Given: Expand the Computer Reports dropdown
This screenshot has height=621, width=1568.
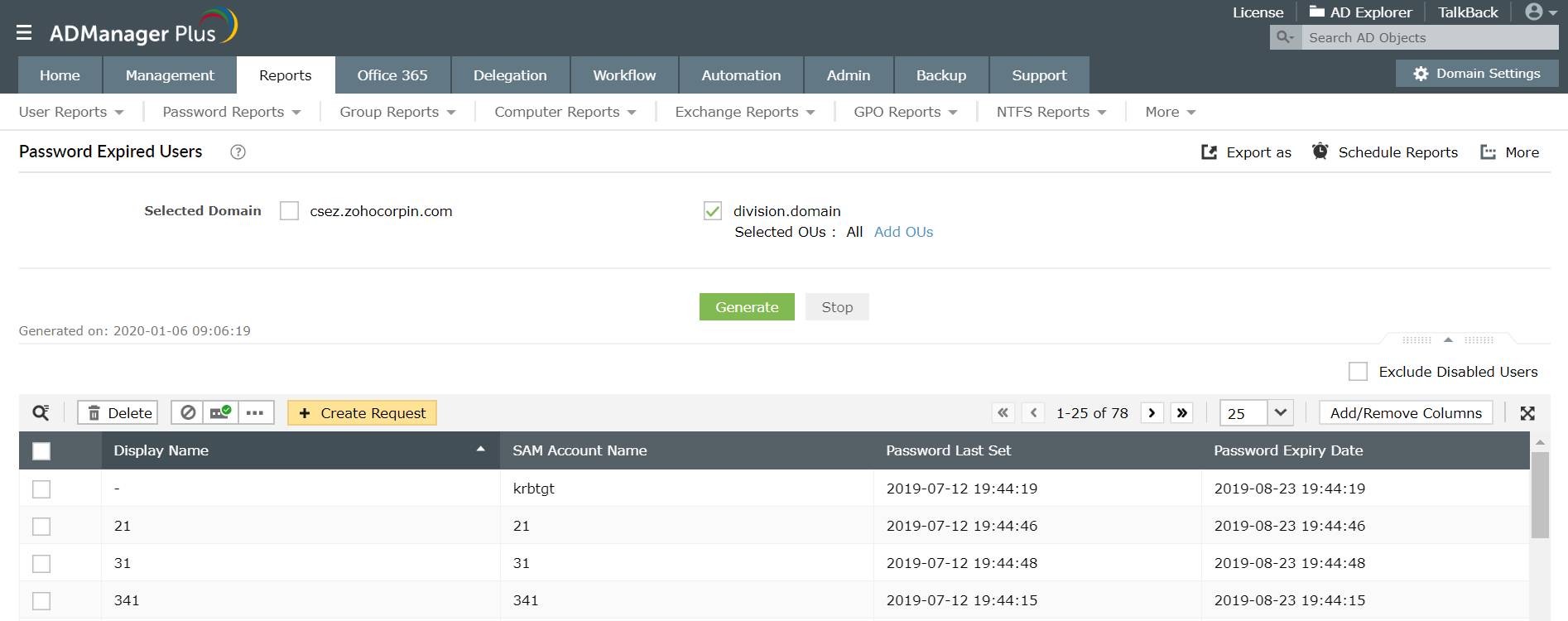Looking at the screenshot, I should [565, 112].
